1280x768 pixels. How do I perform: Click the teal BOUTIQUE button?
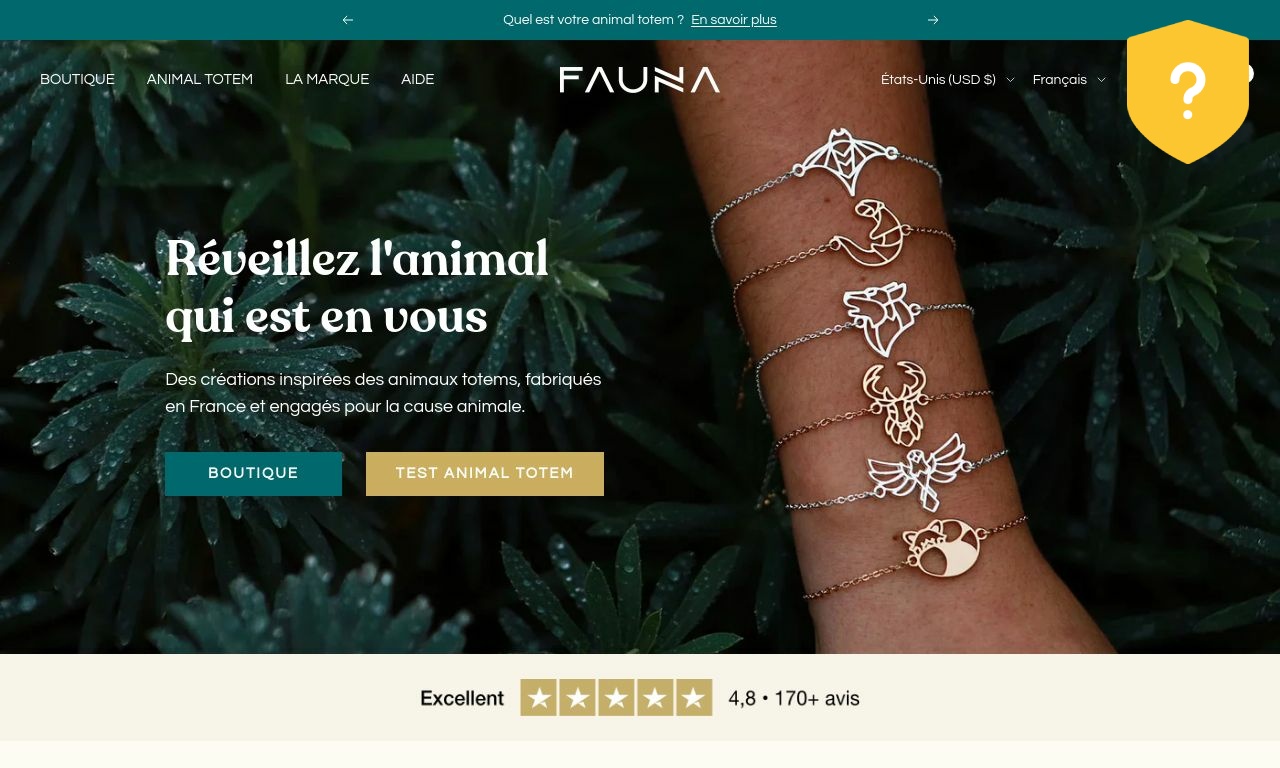click(x=253, y=474)
